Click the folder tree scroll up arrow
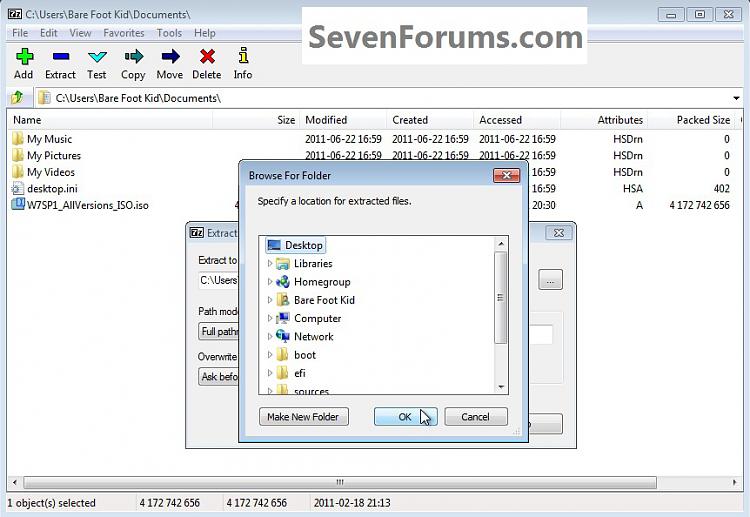Screen dimensions: 750x517 pos(501,244)
